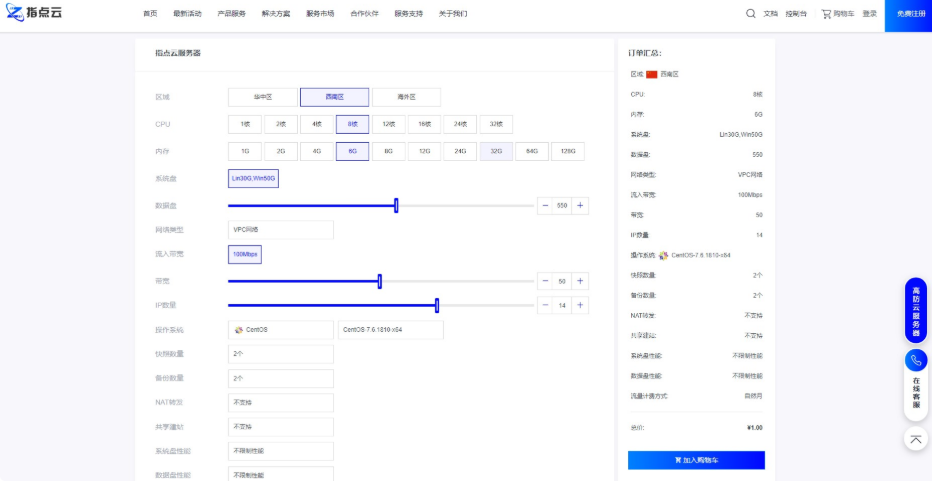
Task: Expand the 网络类型 VPC网络 dropdown
Action: coord(280,229)
